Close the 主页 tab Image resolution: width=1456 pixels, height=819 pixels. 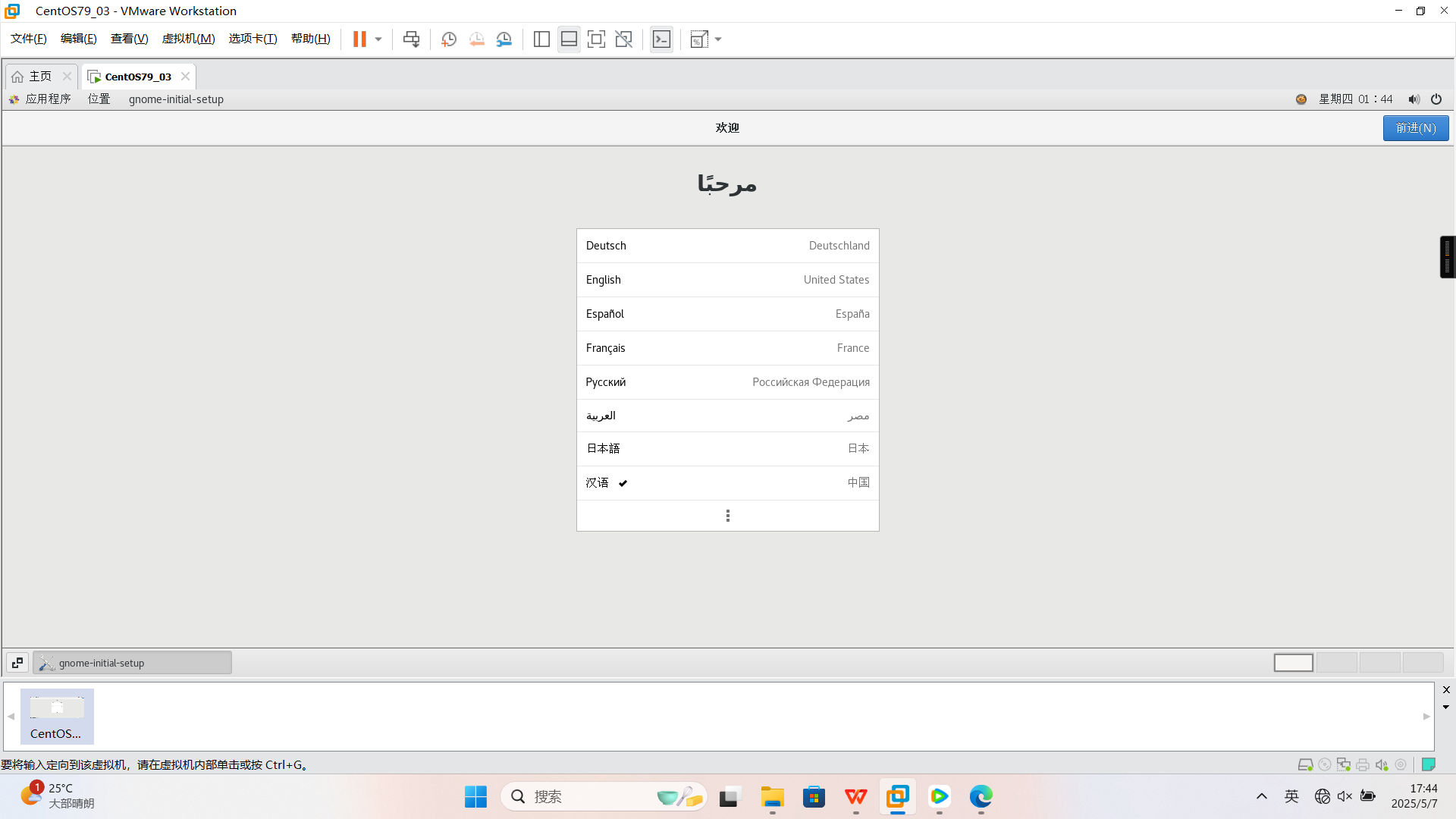(x=67, y=77)
